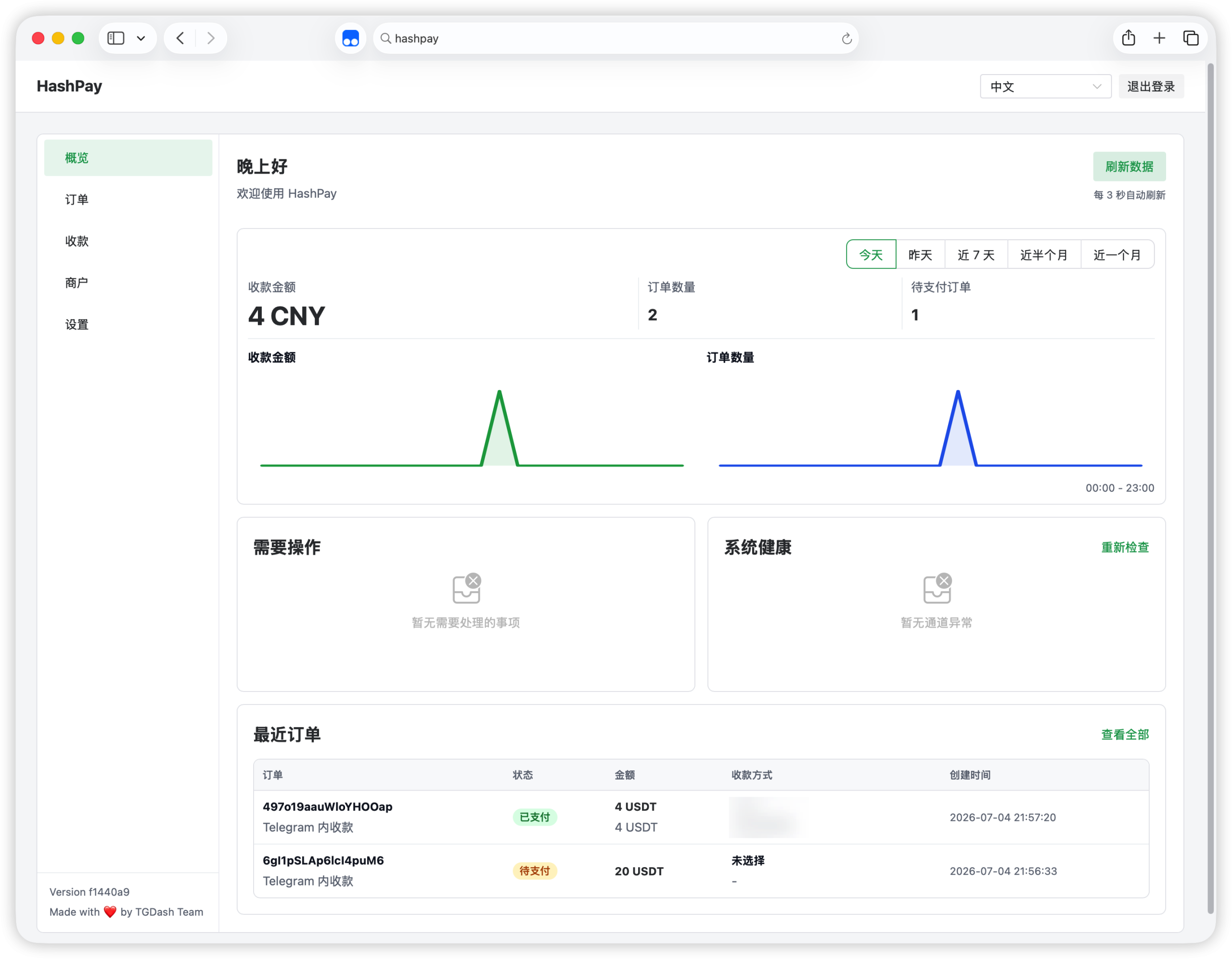Screen dimensions: 1232x959
Task: Click the red heart icon in footer
Action: click(110, 912)
